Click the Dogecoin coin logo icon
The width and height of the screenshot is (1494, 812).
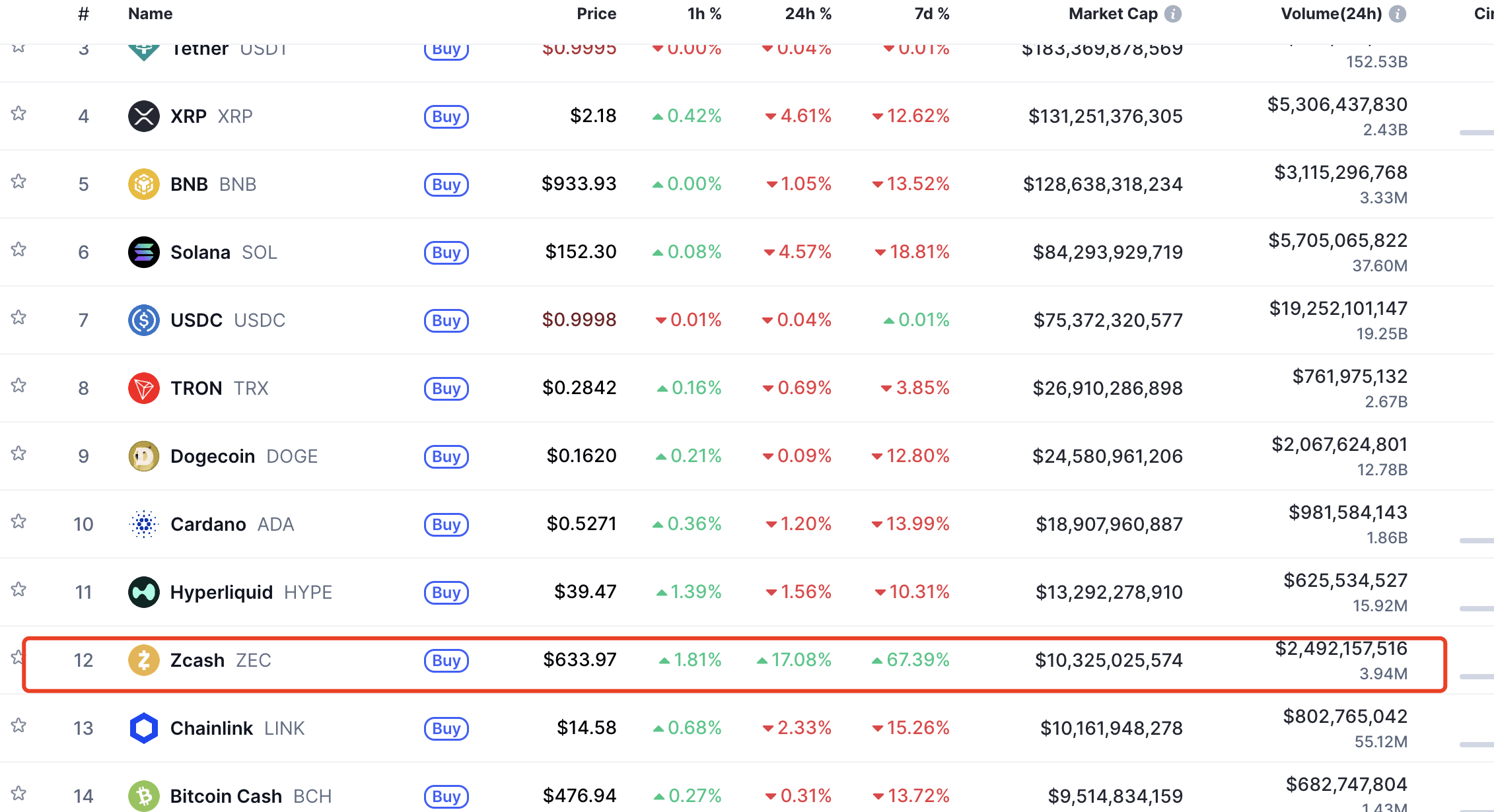[143, 456]
